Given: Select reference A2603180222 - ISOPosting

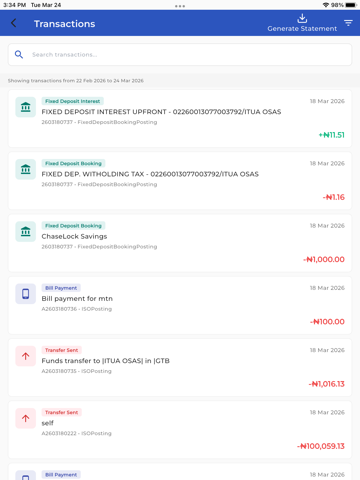Looking at the screenshot, I should point(77,433).
